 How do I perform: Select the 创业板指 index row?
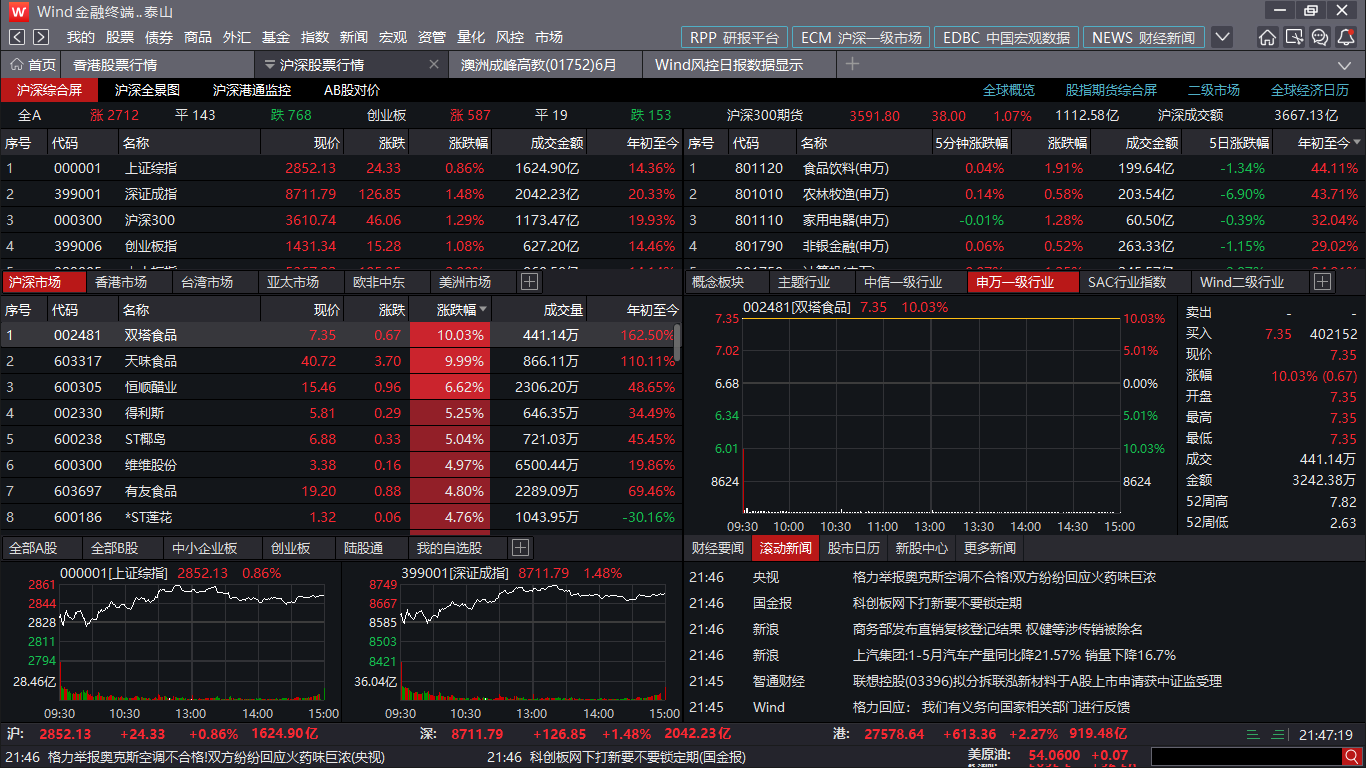340,246
